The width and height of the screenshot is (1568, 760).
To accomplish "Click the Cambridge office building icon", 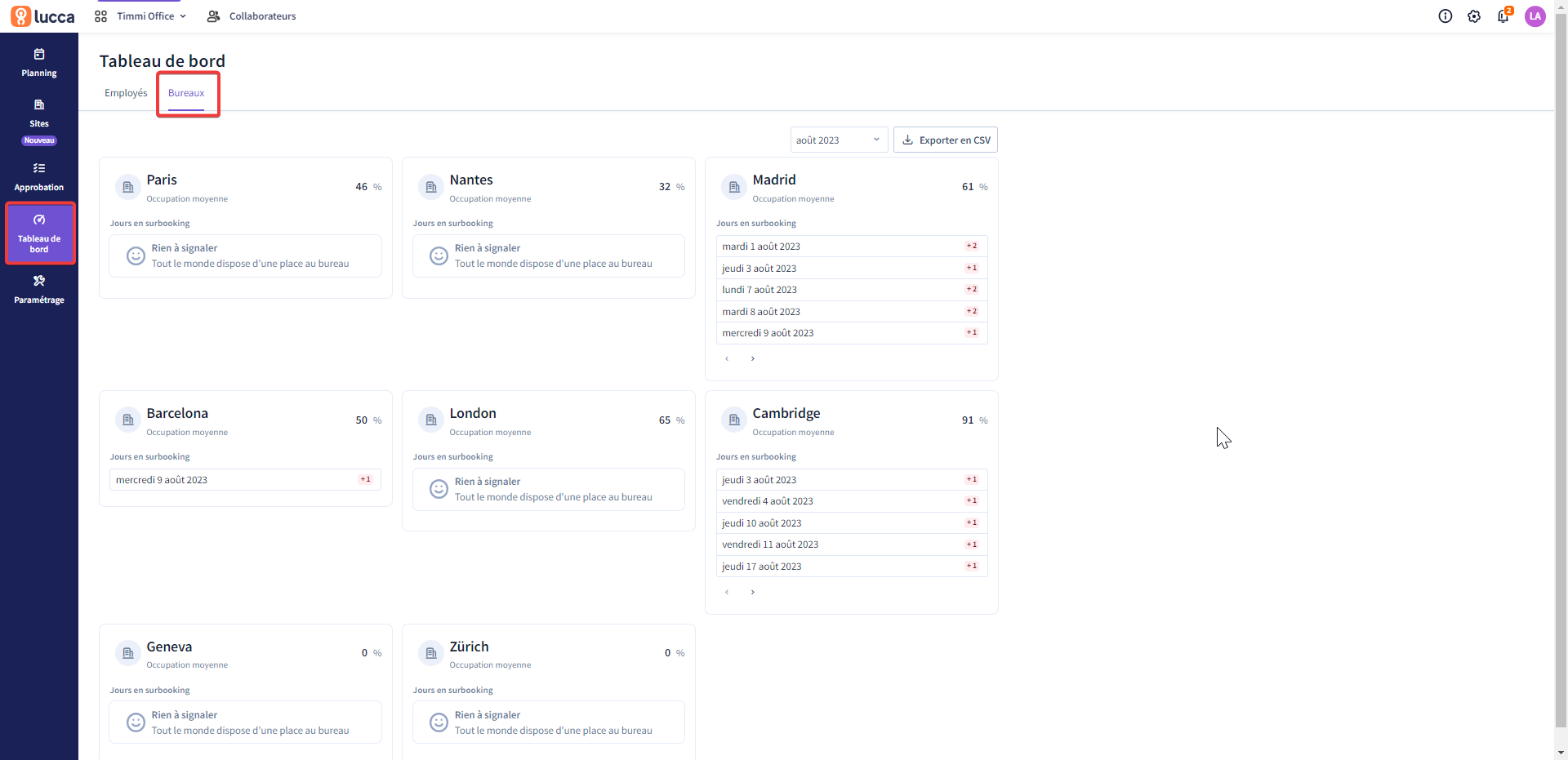I will pyautogui.click(x=734, y=420).
